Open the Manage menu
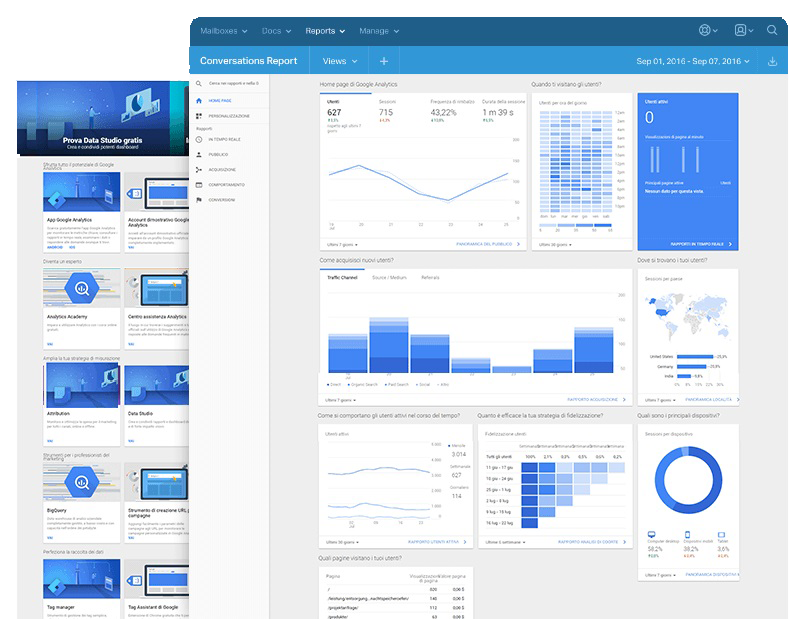Image resolution: width=805 pixels, height=619 pixels. click(x=379, y=31)
